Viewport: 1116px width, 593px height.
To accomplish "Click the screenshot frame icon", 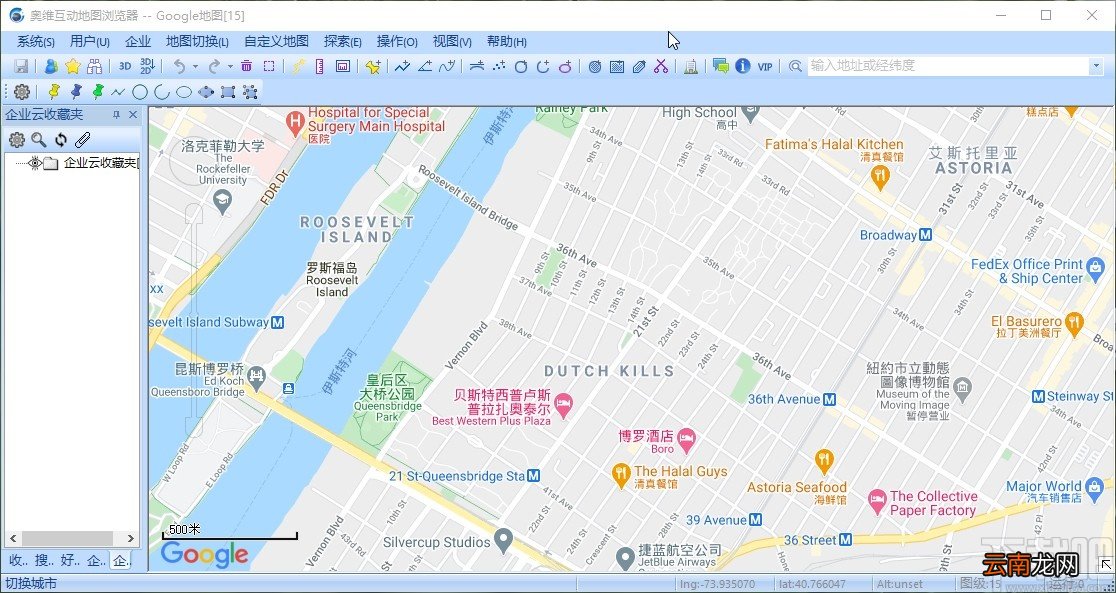I will 342,66.
